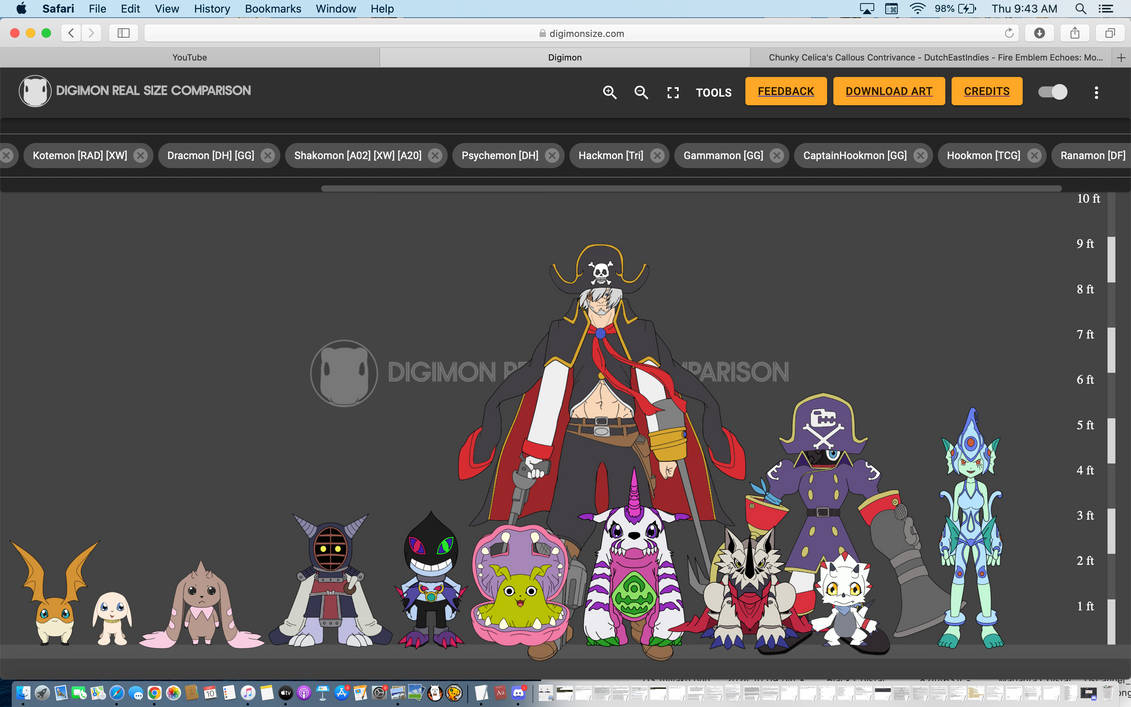Enter fullscreen comparison view
Viewport: 1131px width, 707px height.
[672, 92]
